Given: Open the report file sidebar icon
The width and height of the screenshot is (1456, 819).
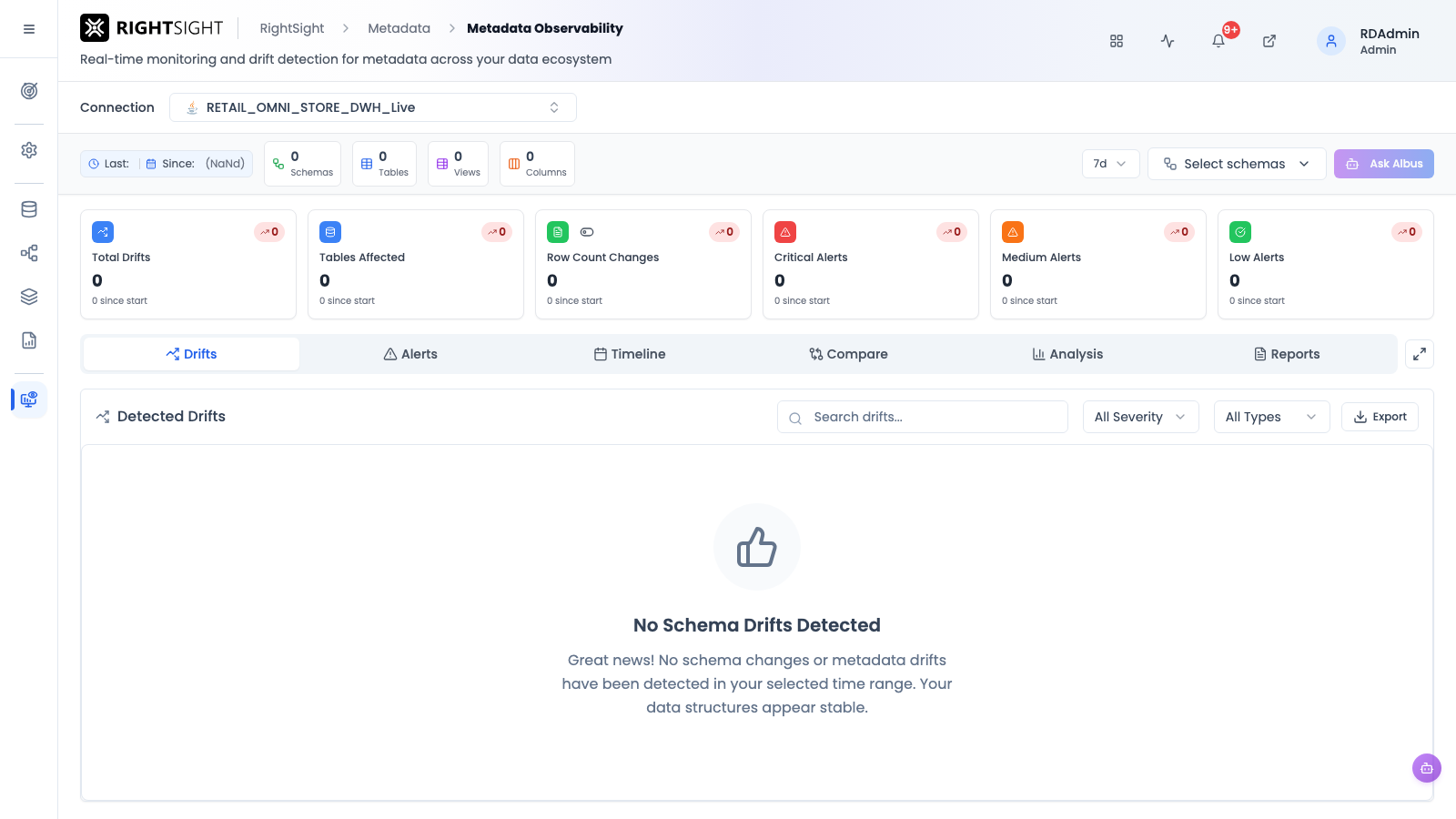Looking at the screenshot, I should click(29, 340).
